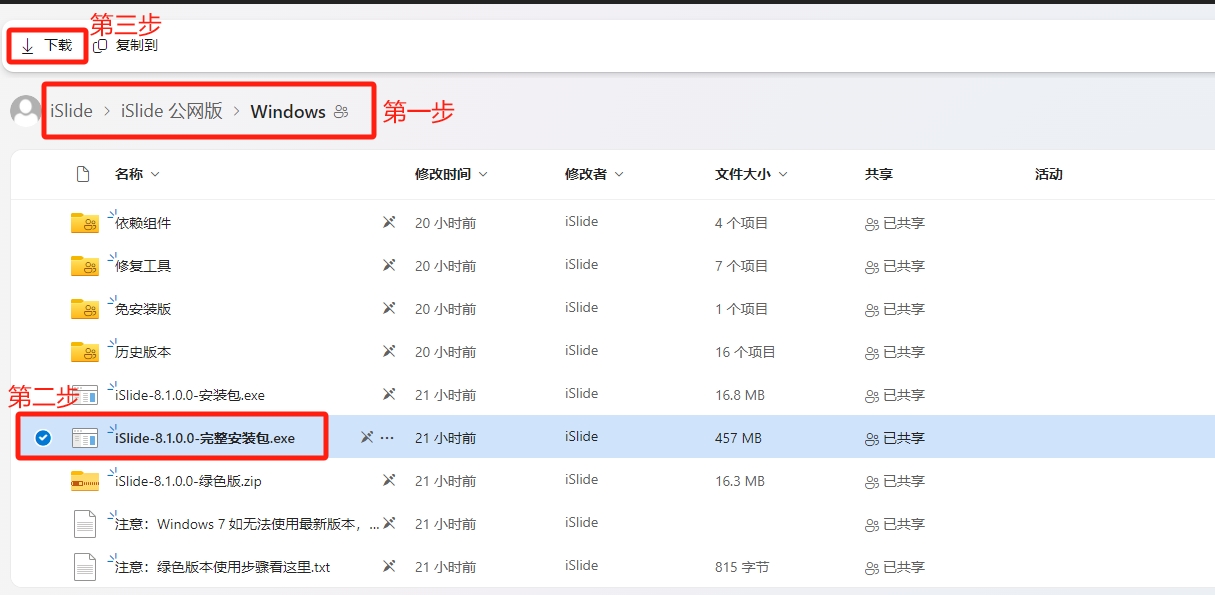Open the iSlide breadcrumb root

[72, 111]
